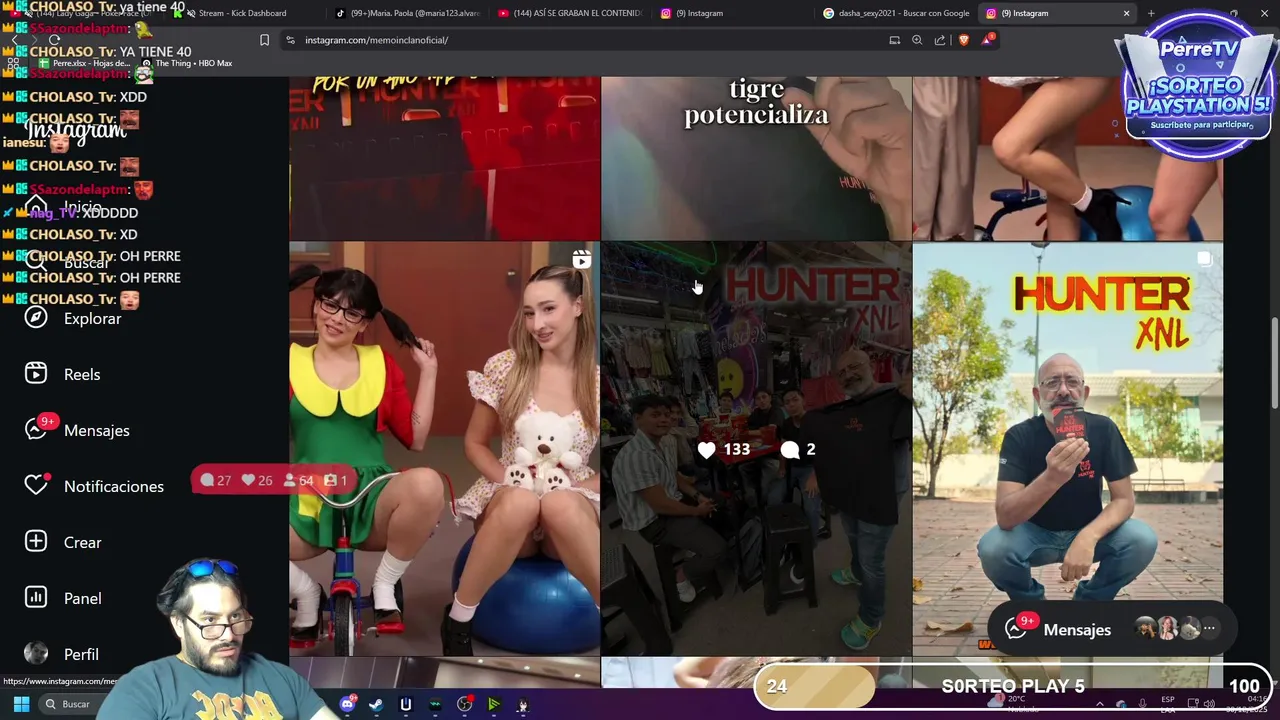Open Panel dashboard icon
The width and height of the screenshot is (1280, 720).
click(36, 597)
